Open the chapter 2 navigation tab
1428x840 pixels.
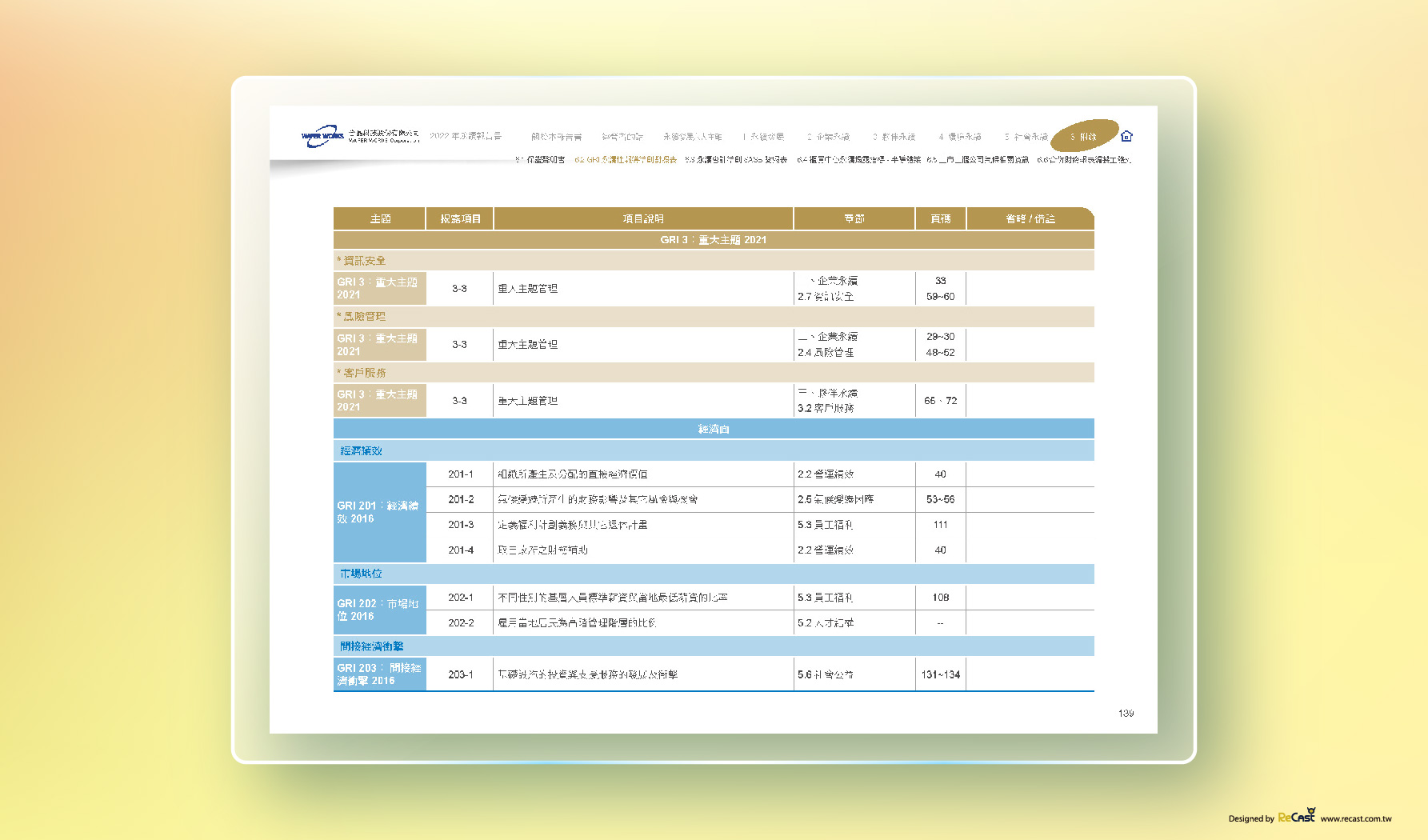pos(828,137)
